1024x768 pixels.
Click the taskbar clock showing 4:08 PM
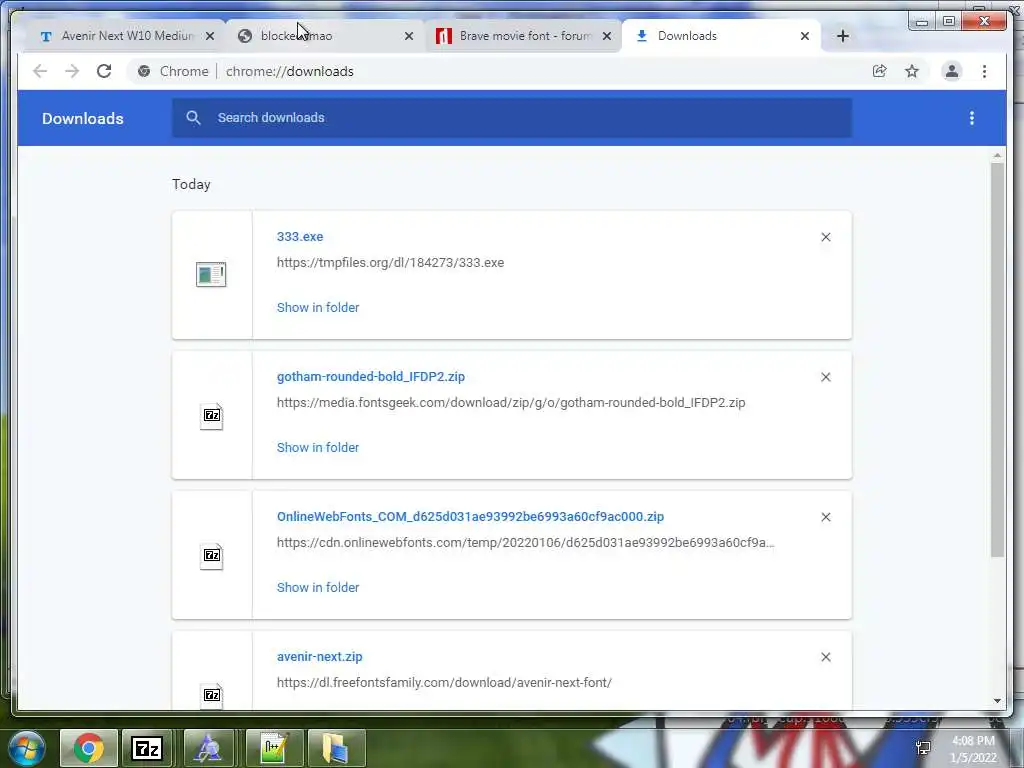point(973,749)
